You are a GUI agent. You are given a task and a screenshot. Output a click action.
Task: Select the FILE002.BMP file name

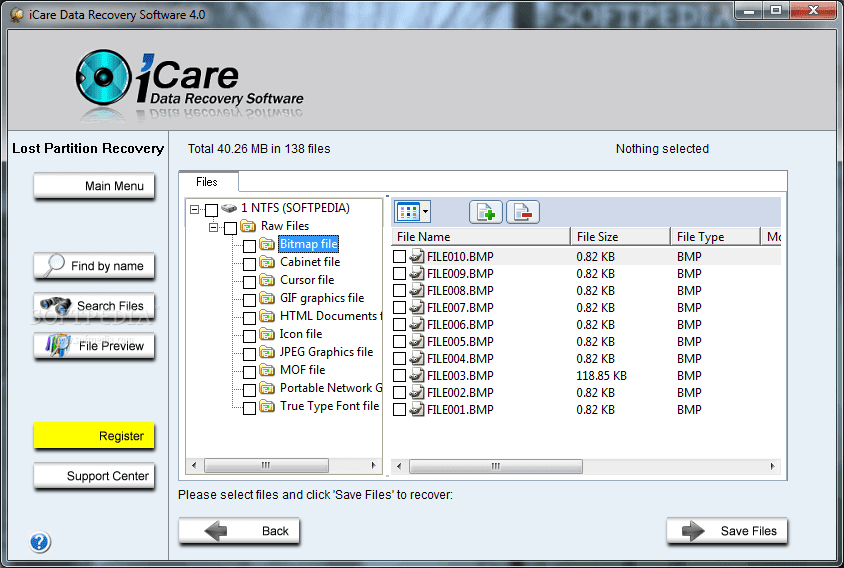460,392
